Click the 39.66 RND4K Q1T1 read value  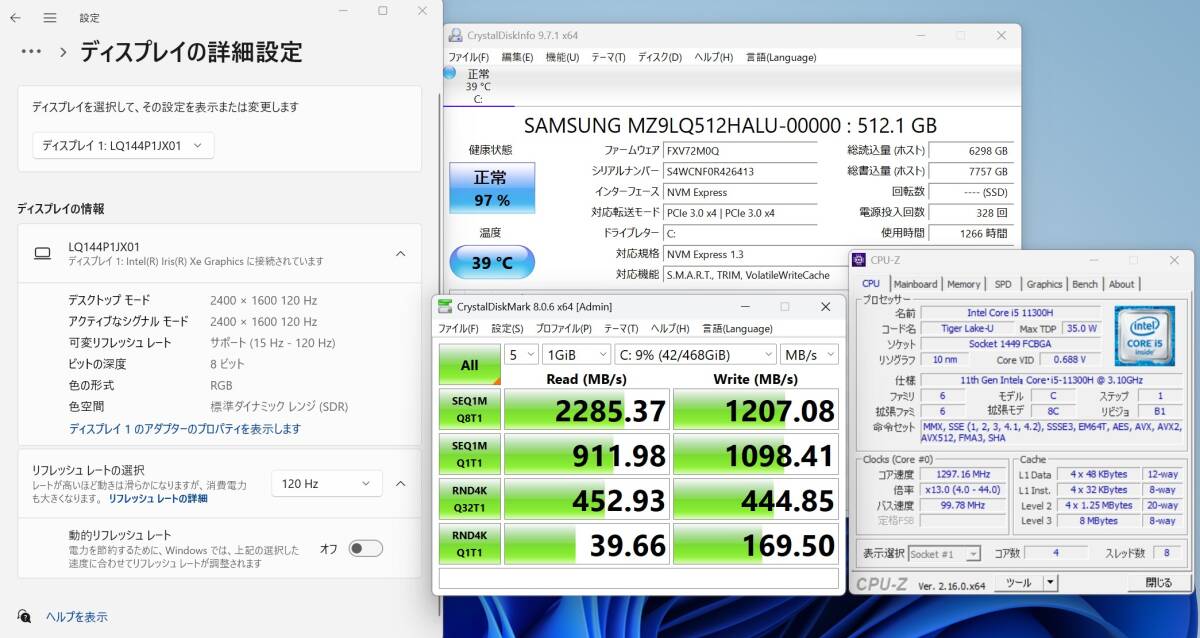point(586,545)
